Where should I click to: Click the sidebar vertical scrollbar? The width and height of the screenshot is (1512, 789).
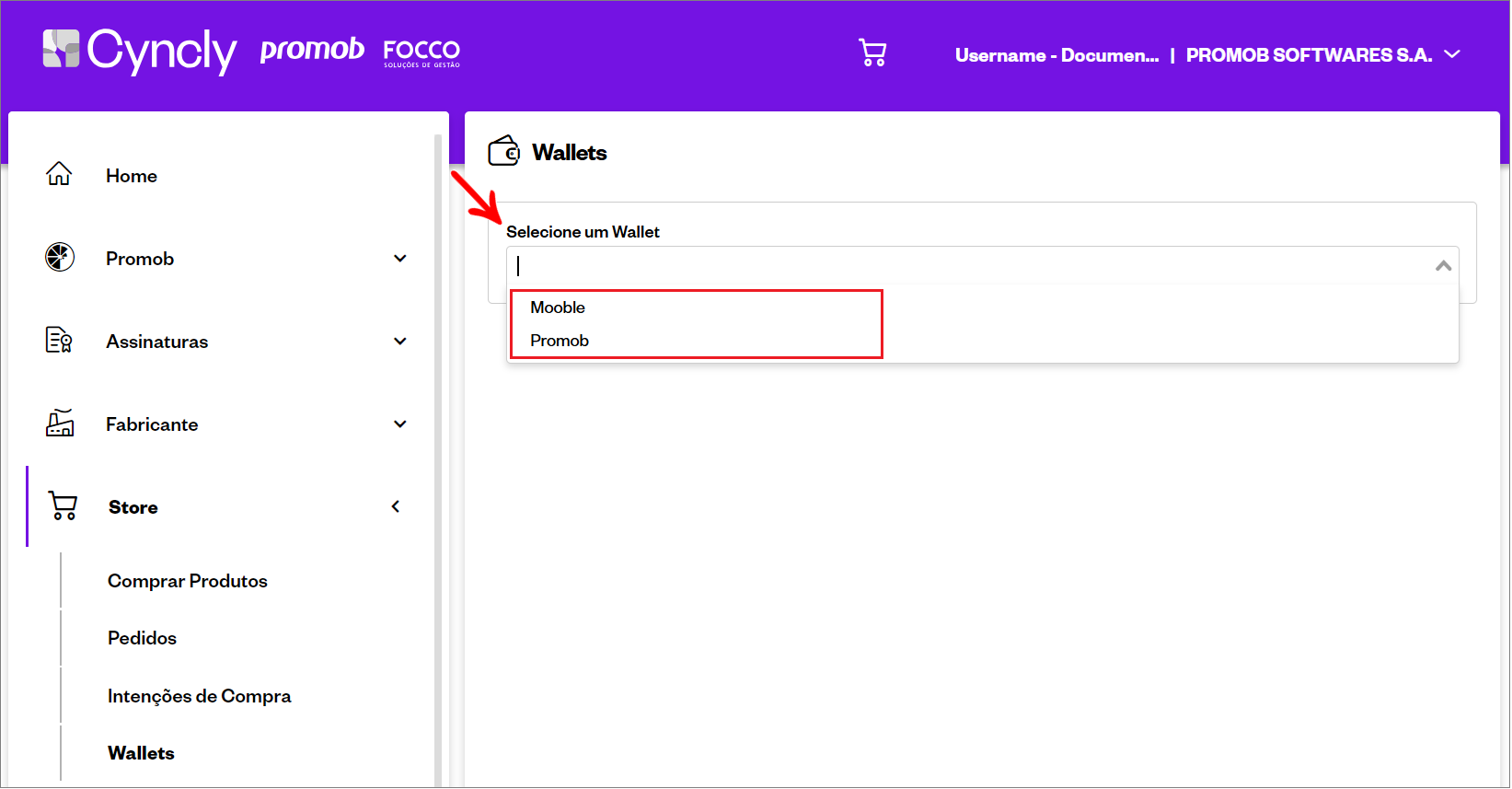click(438, 460)
